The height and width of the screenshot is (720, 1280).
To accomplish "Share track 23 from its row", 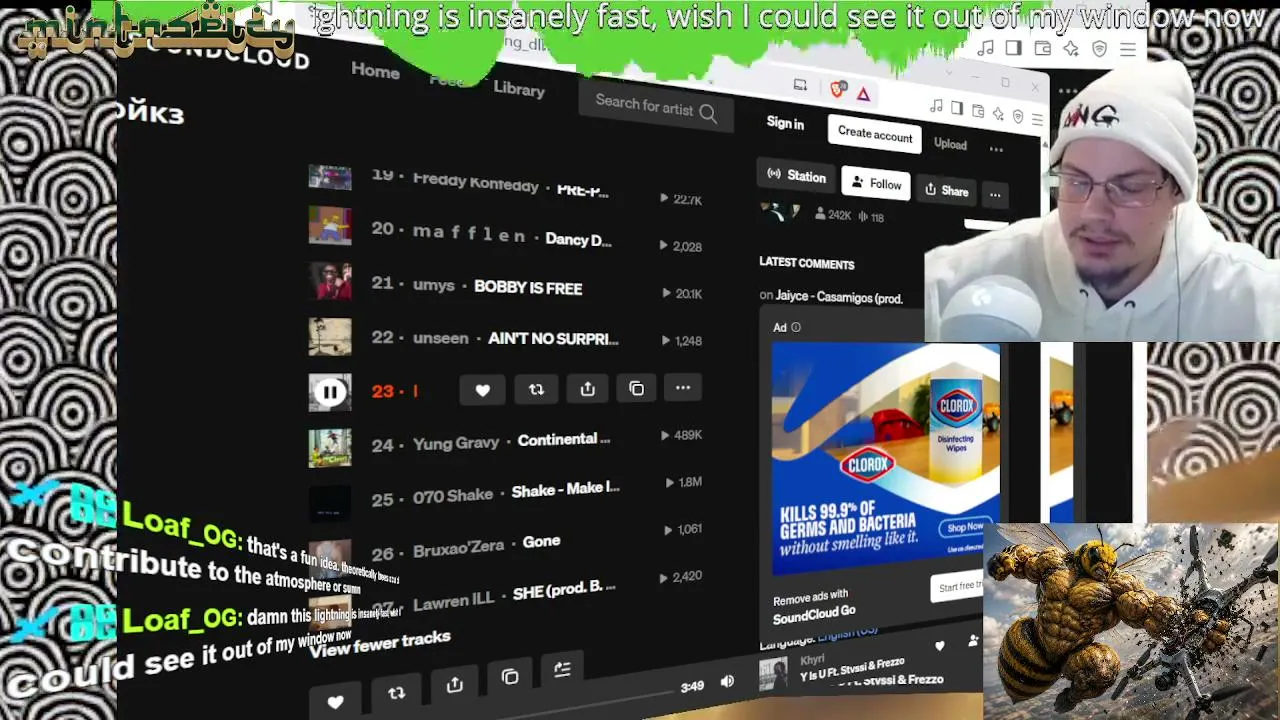I will coord(587,388).
